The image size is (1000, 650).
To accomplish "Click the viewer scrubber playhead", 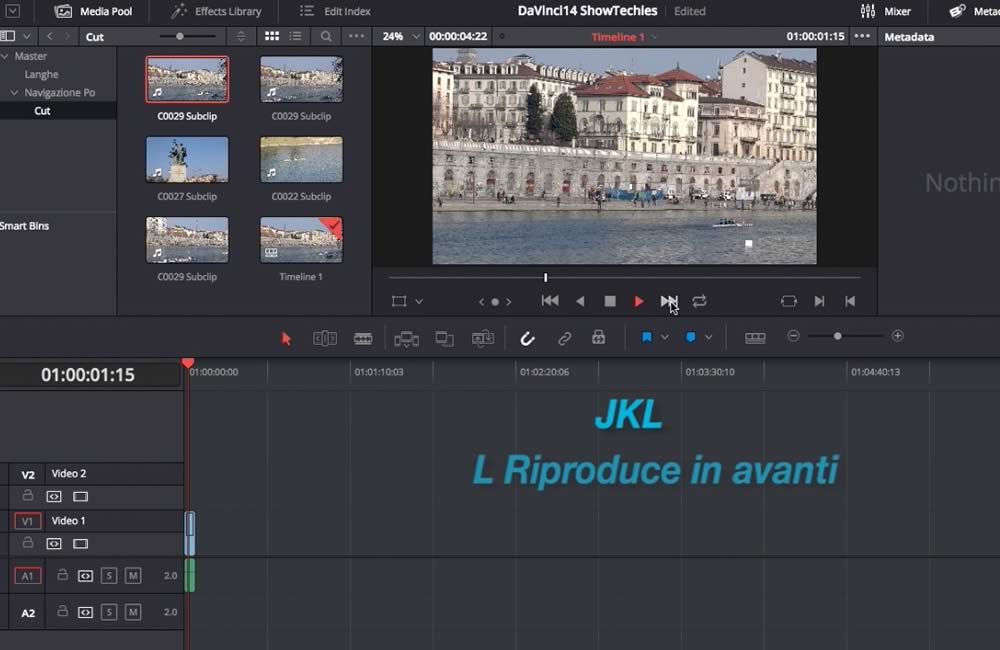I will coord(545,277).
